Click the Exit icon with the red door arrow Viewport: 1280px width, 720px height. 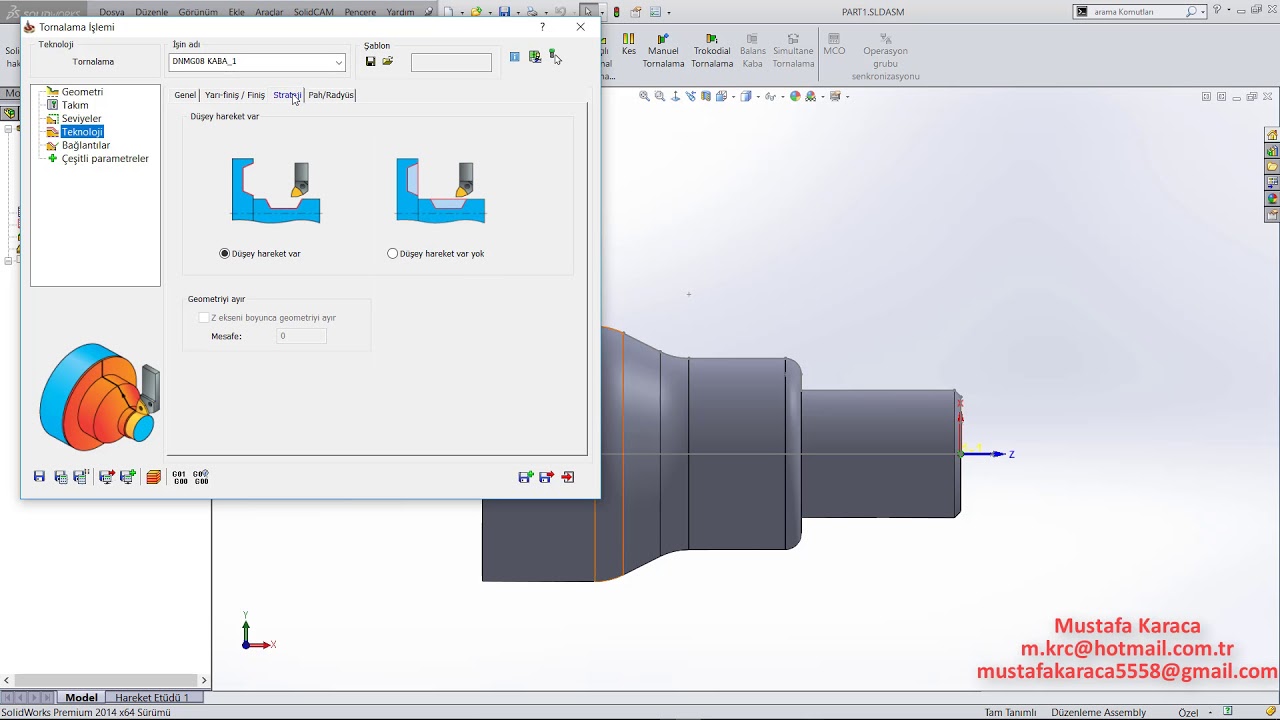[x=568, y=477]
